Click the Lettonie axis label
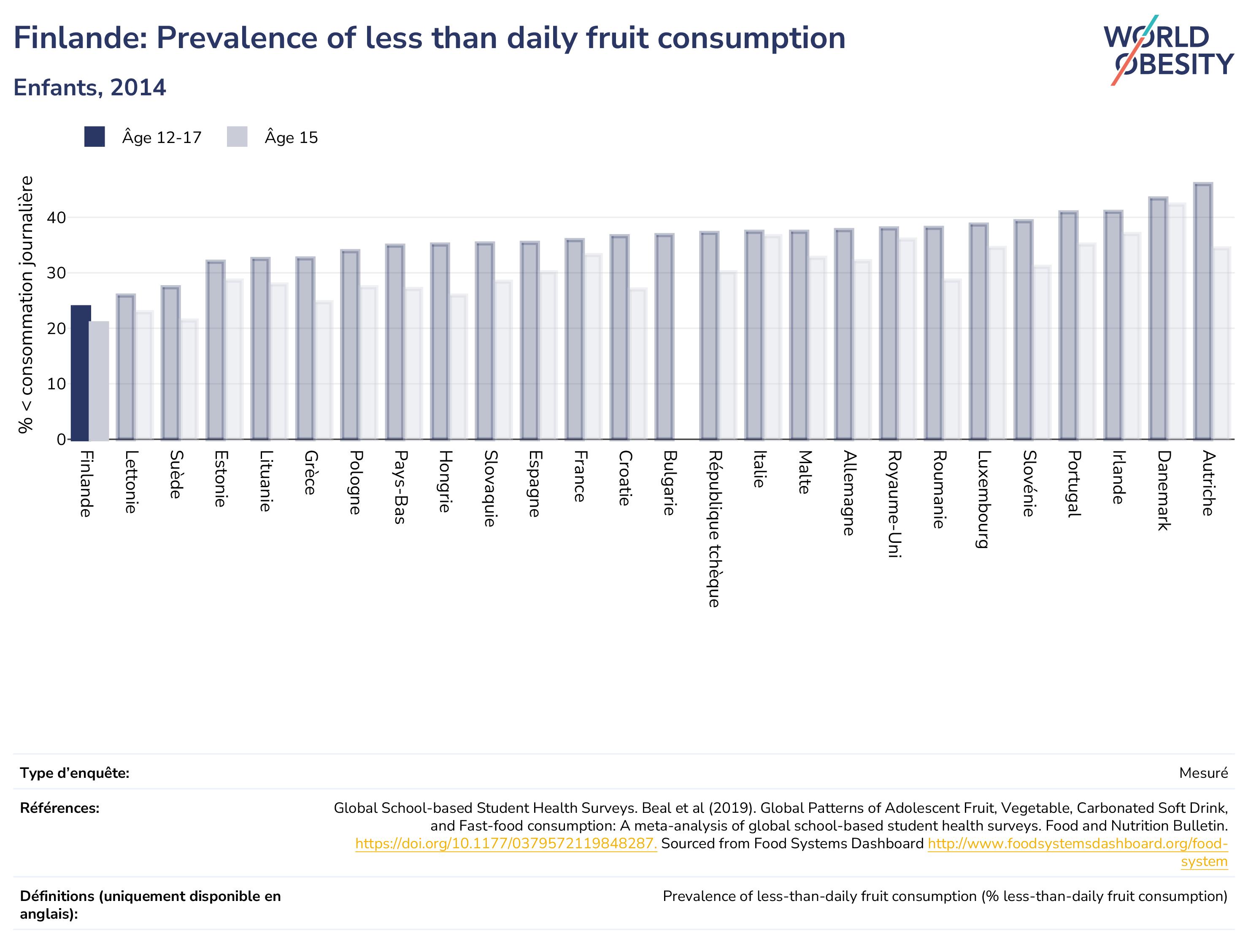This screenshot has height=952, width=1248. [131, 482]
